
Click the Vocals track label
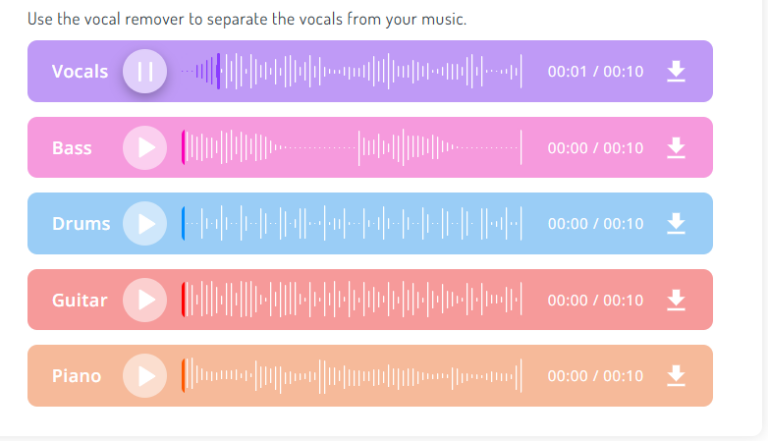tap(80, 71)
